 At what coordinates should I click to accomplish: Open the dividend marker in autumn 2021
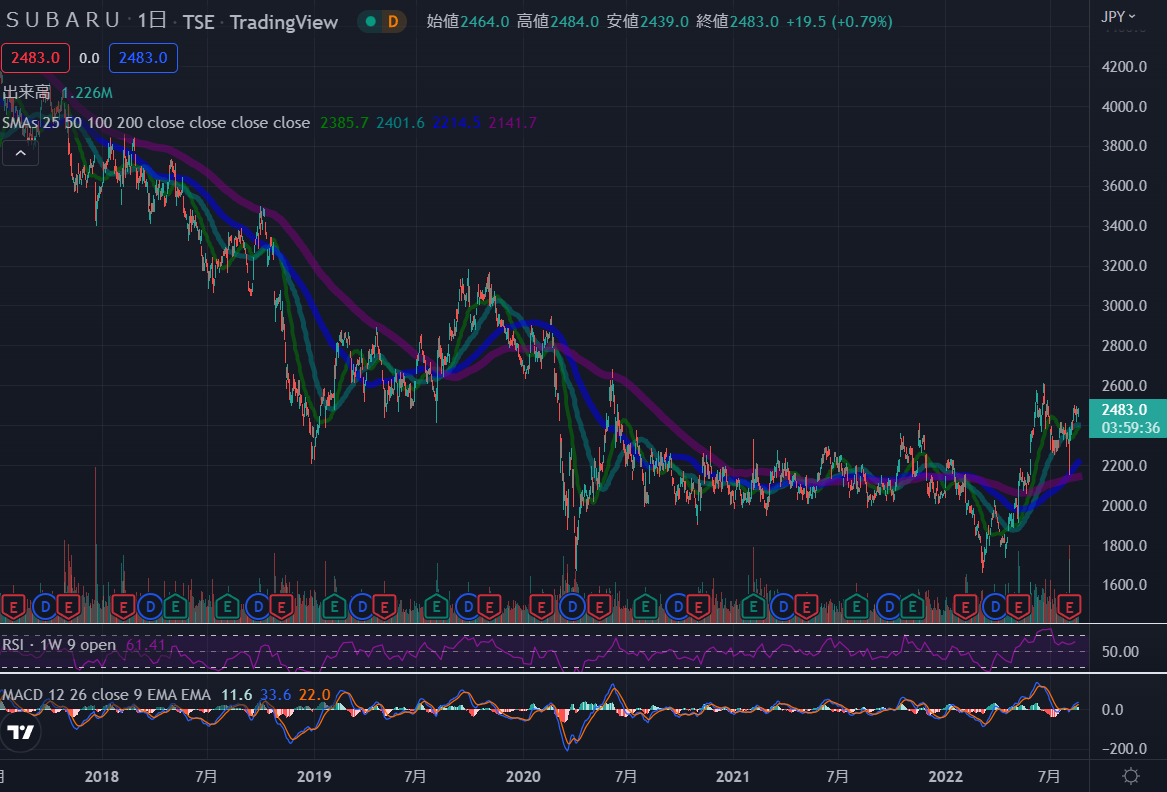click(889, 607)
